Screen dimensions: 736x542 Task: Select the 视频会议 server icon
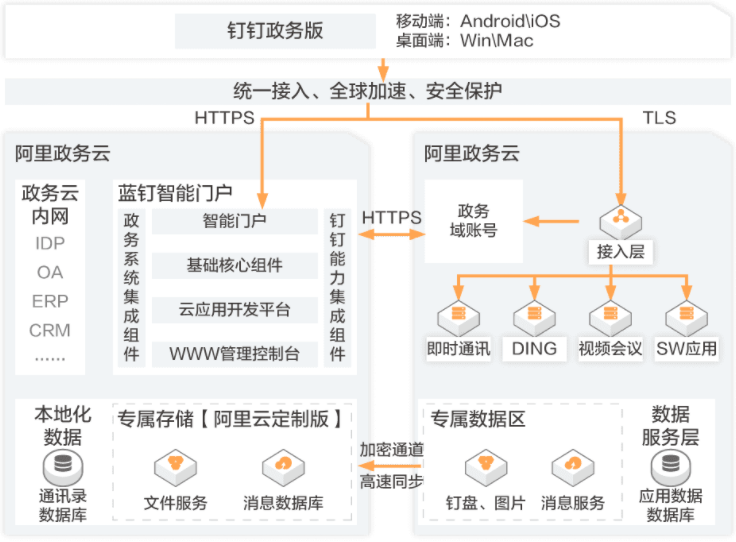610,317
